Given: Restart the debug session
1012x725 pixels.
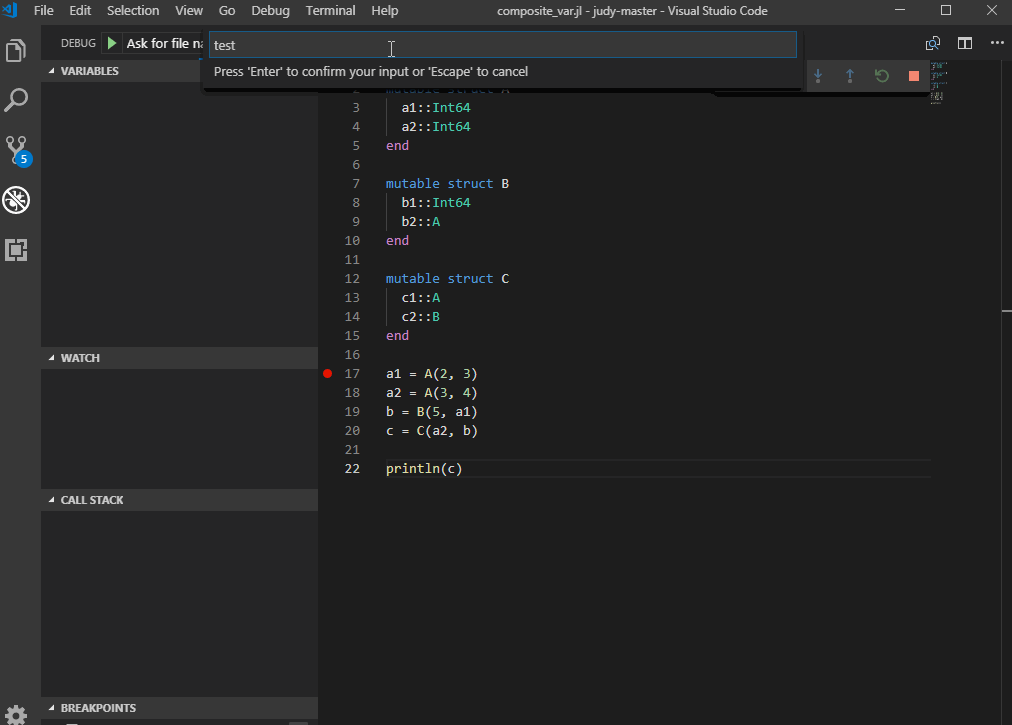Looking at the screenshot, I should [882, 76].
